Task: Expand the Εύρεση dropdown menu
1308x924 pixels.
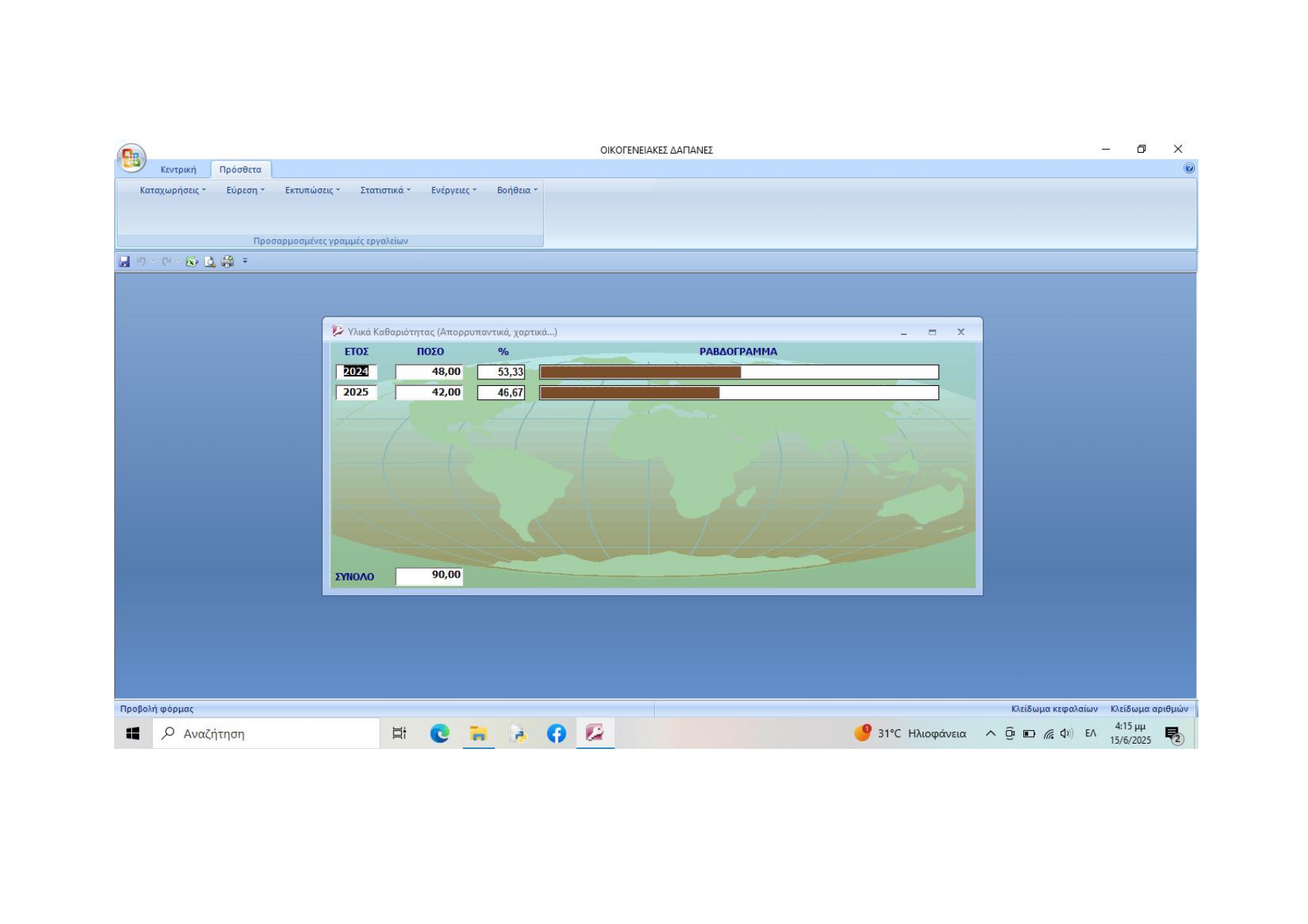Action: (245, 191)
